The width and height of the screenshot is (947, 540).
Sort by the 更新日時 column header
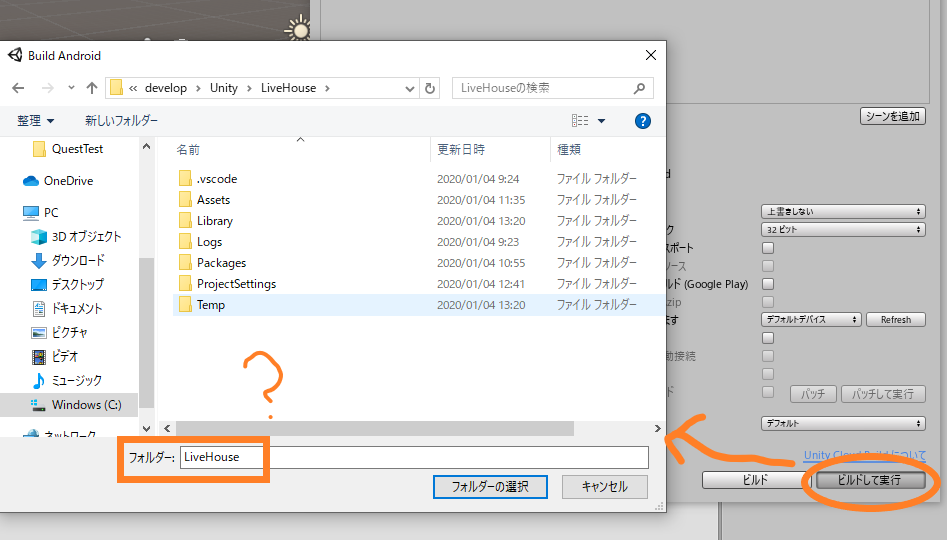point(461,150)
